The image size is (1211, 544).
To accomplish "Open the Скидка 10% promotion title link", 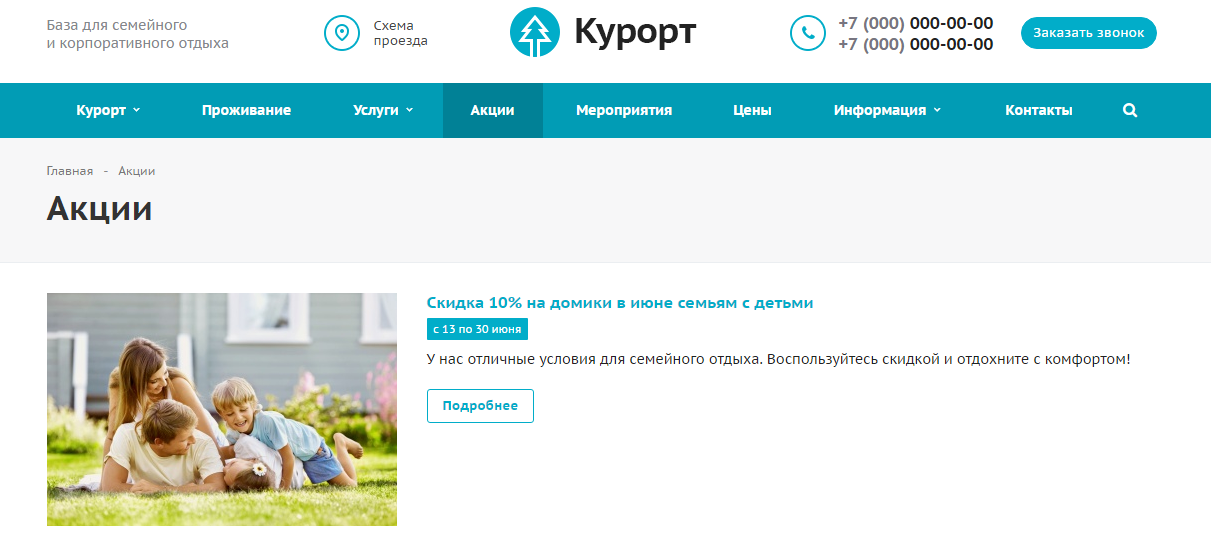I will click(x=620, y=302).
